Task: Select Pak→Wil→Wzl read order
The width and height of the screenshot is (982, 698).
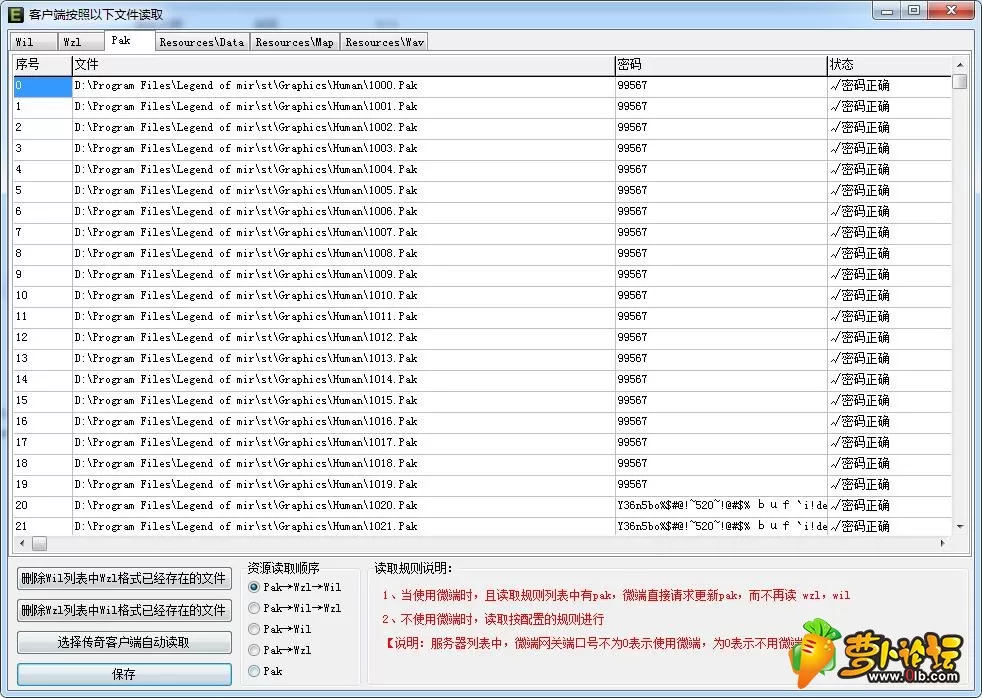Action: click(295, 608)
